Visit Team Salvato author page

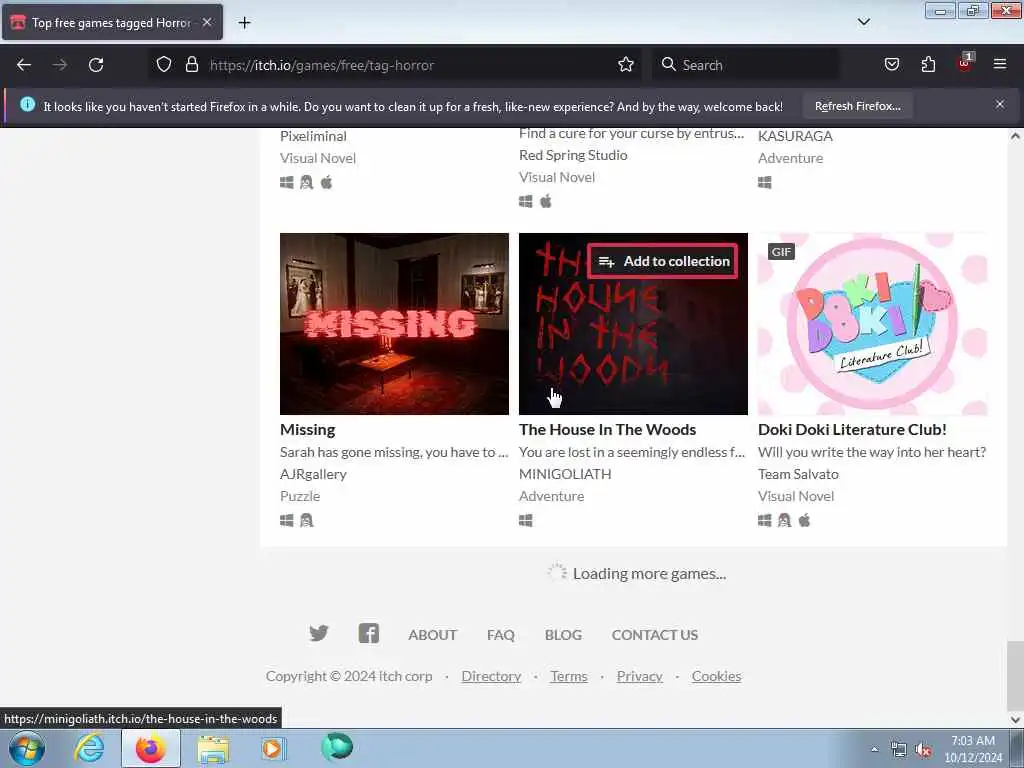pyautogui.click(x=798, y=474)
